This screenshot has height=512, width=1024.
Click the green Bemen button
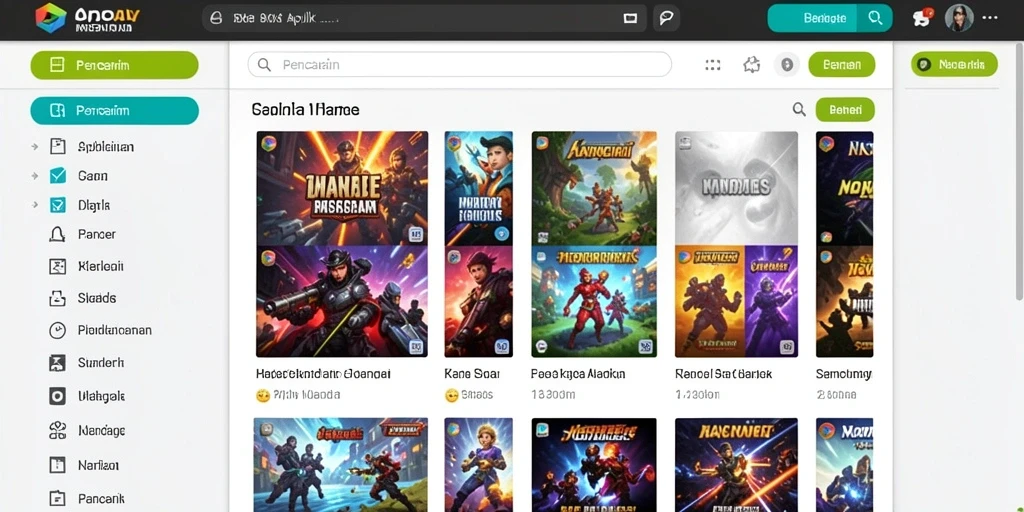tap(842, 65)
